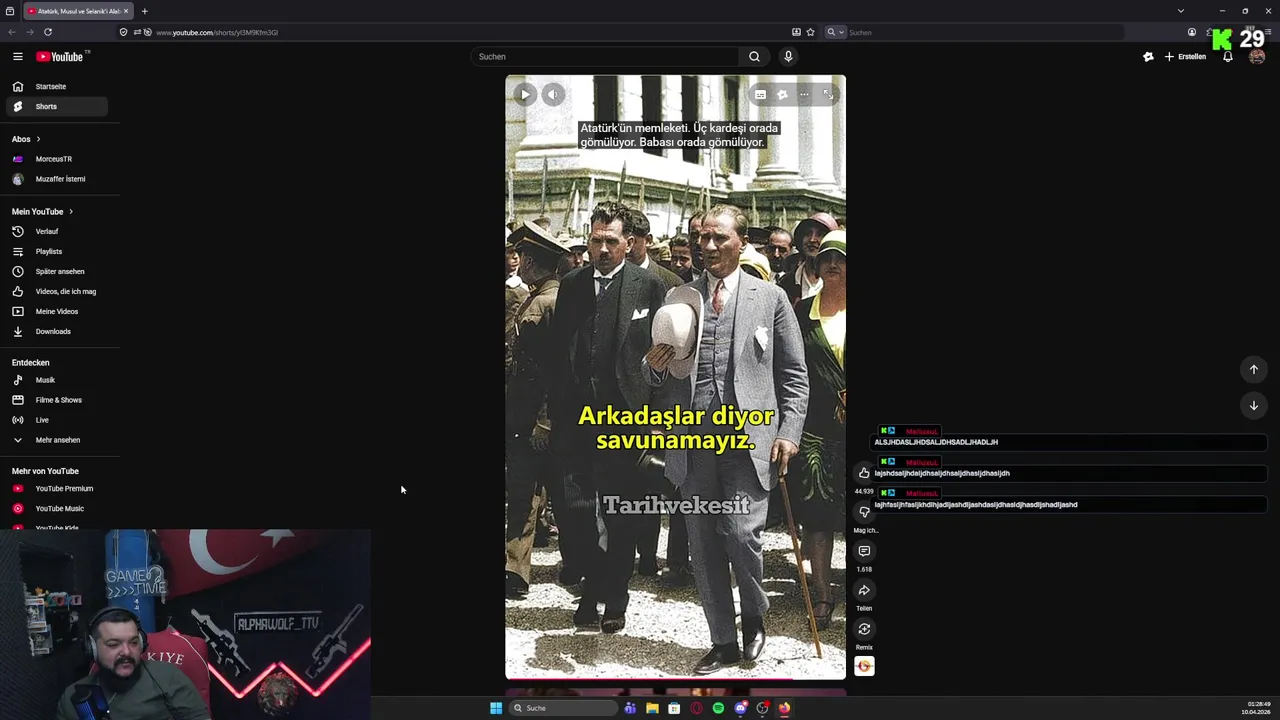Open Microsoft Store from taskbar
Screen dimensions: 1280x720
674,708
